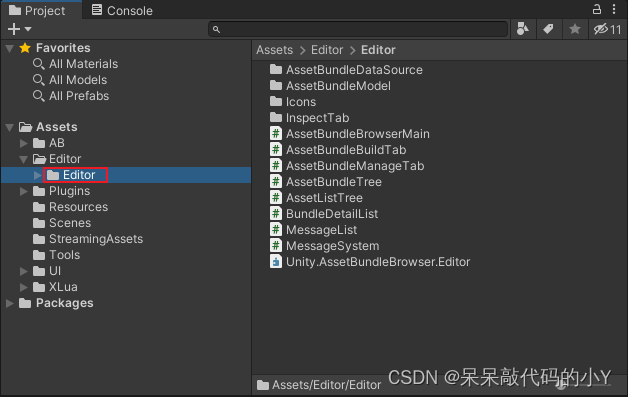Click Assets in the breadcrumb path
This screenshot has width=628, height=397.
[x=274, y=50]
